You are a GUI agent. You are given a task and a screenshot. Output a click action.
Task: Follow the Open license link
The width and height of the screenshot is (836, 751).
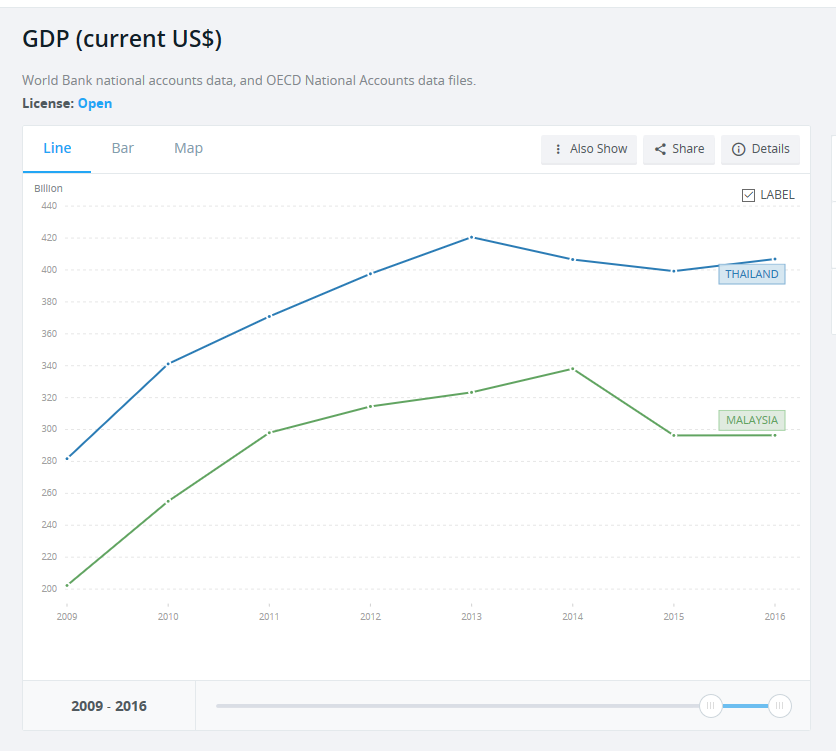pos(95,103)
